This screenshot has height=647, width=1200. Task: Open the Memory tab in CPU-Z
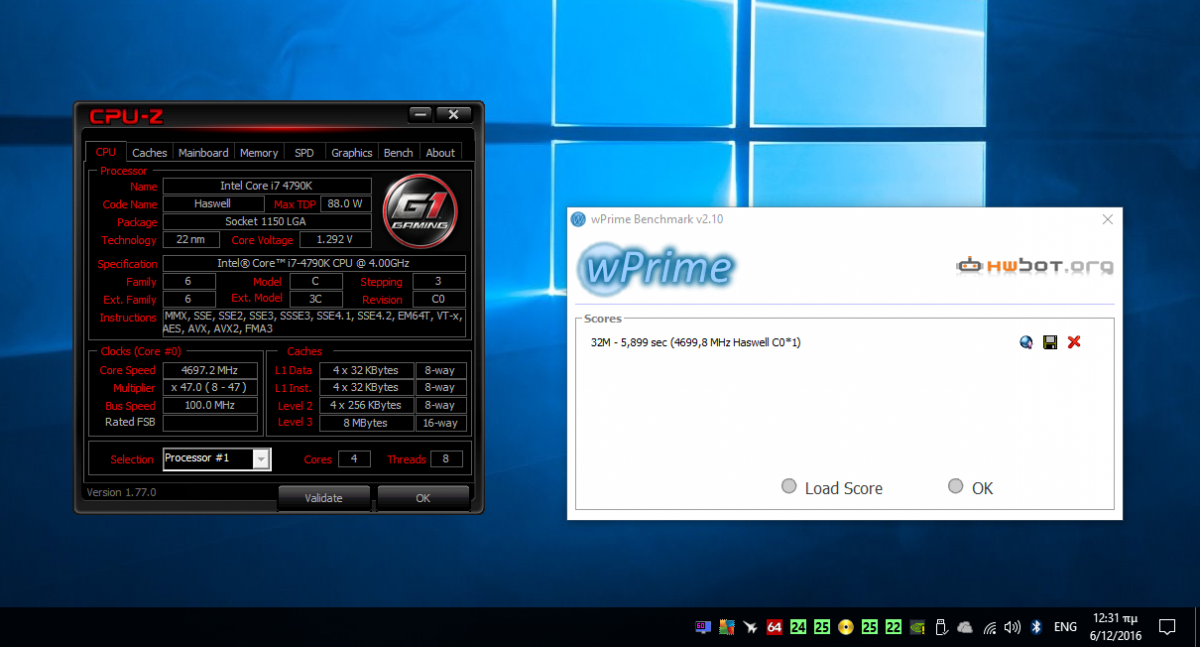pyautogui.click(x=259, y=153)
